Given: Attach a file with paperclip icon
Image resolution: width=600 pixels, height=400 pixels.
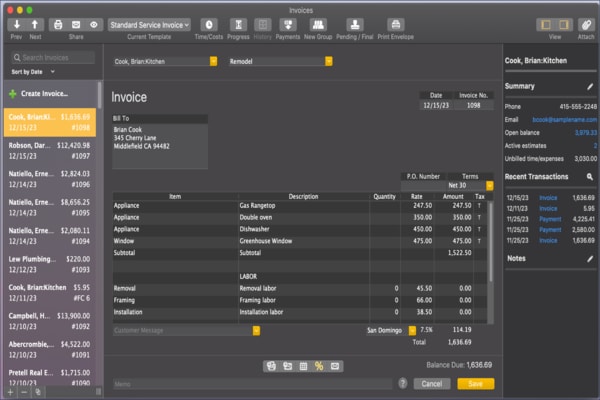Looking at the screenshot, I should (586, 25).
